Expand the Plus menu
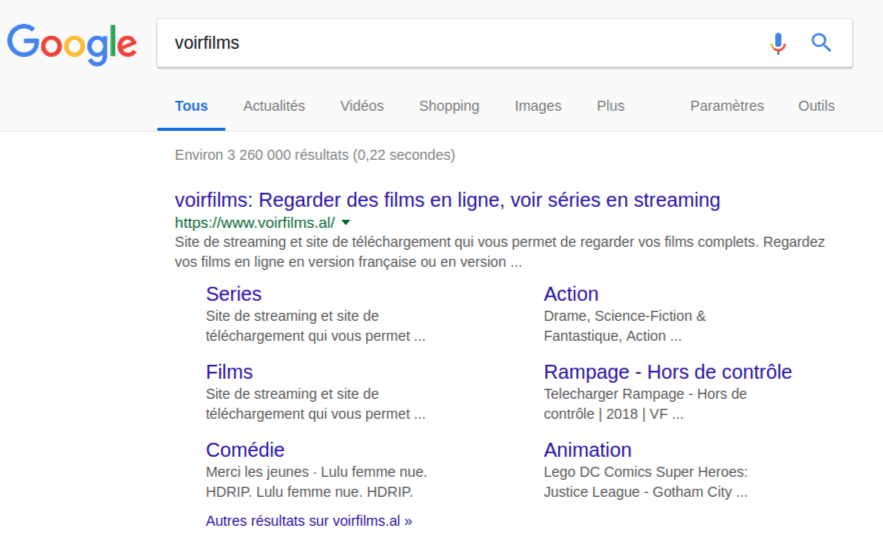Viewport: 883px width, 545px height. coord(610,106)
